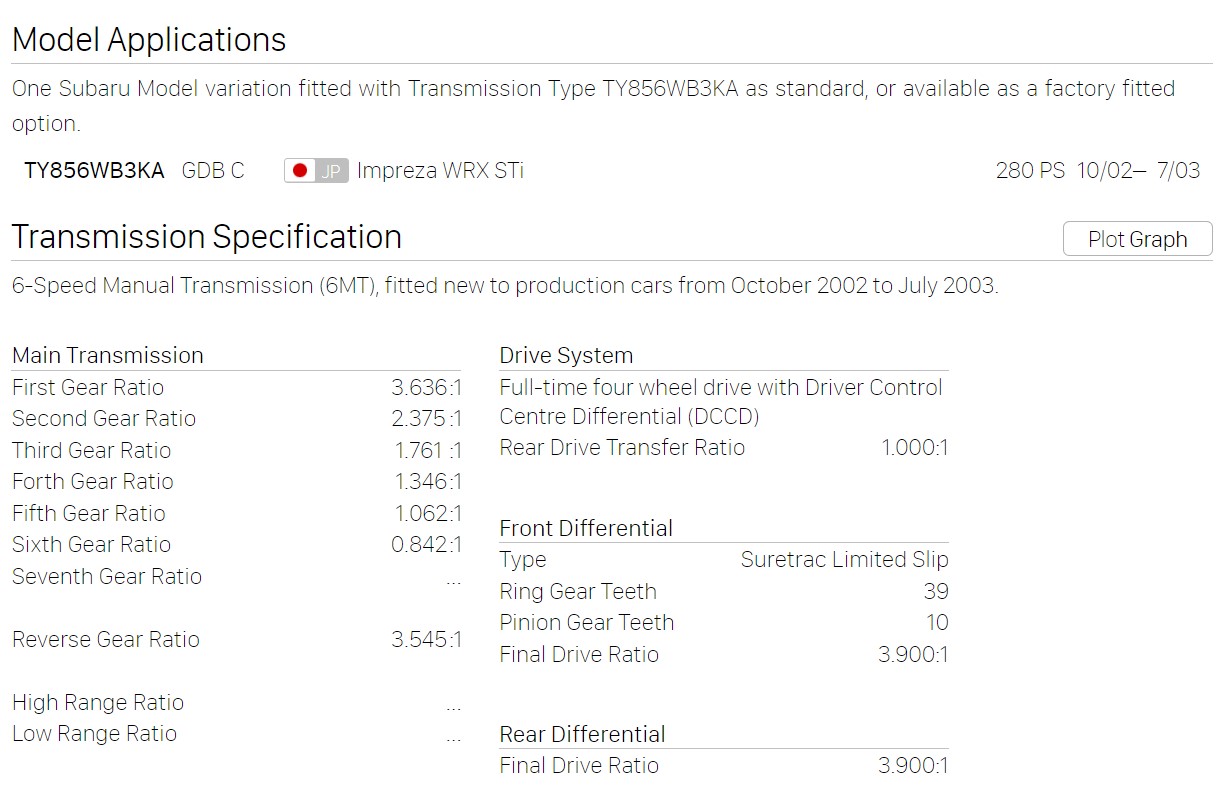Click the Front Differential section header
Viewport: 1222px width, 801px height.
tap(586, 528)
